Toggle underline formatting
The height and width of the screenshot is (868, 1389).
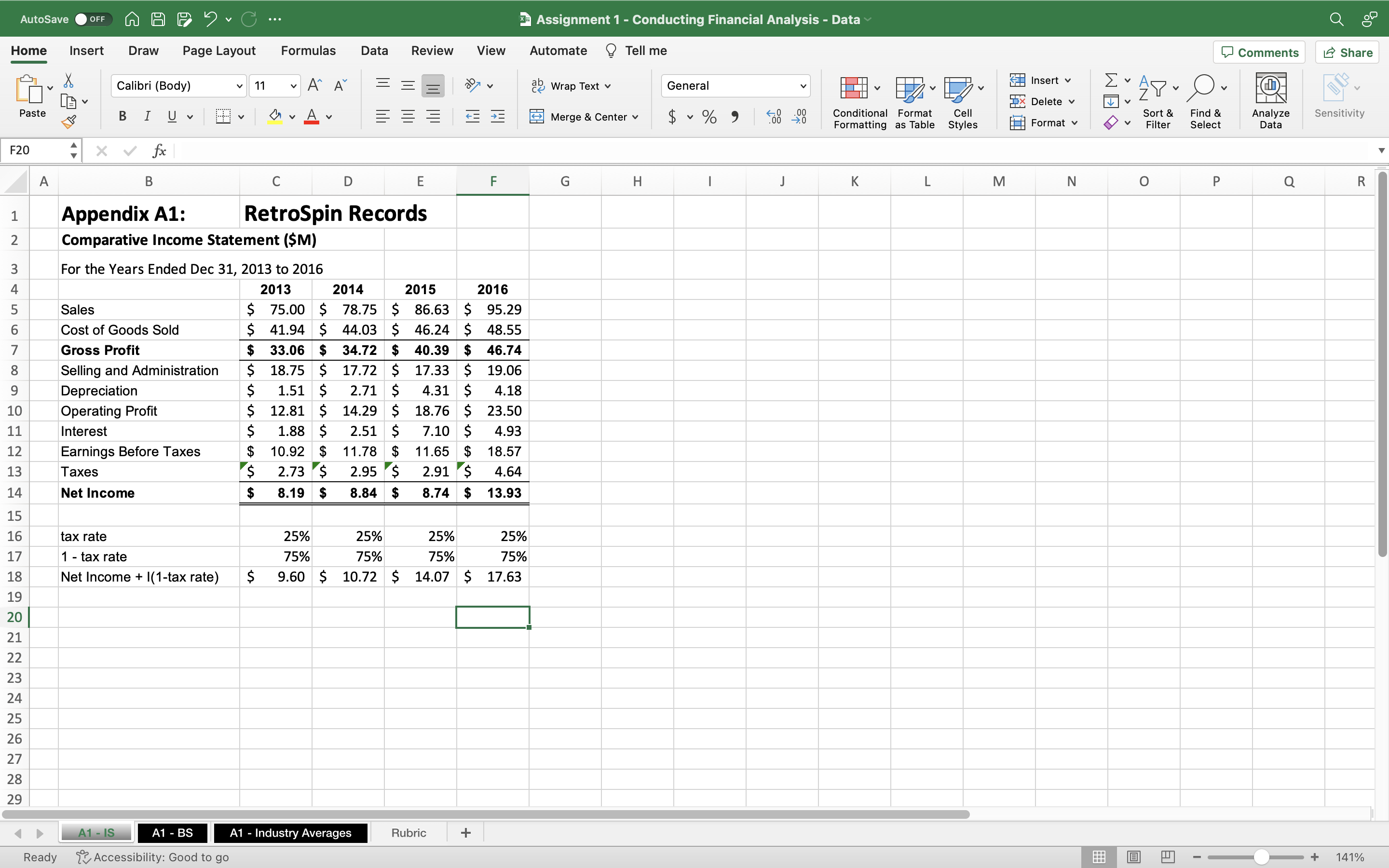point(172,116)
